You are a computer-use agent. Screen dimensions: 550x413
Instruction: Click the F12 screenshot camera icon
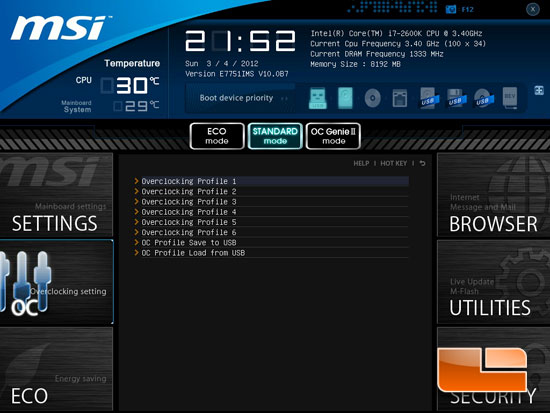tap(450, 9)
